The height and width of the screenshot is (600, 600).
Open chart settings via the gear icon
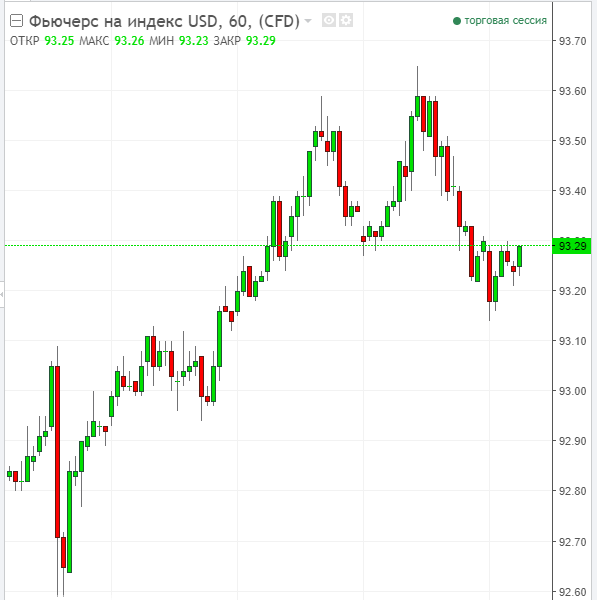click(344, 21)
